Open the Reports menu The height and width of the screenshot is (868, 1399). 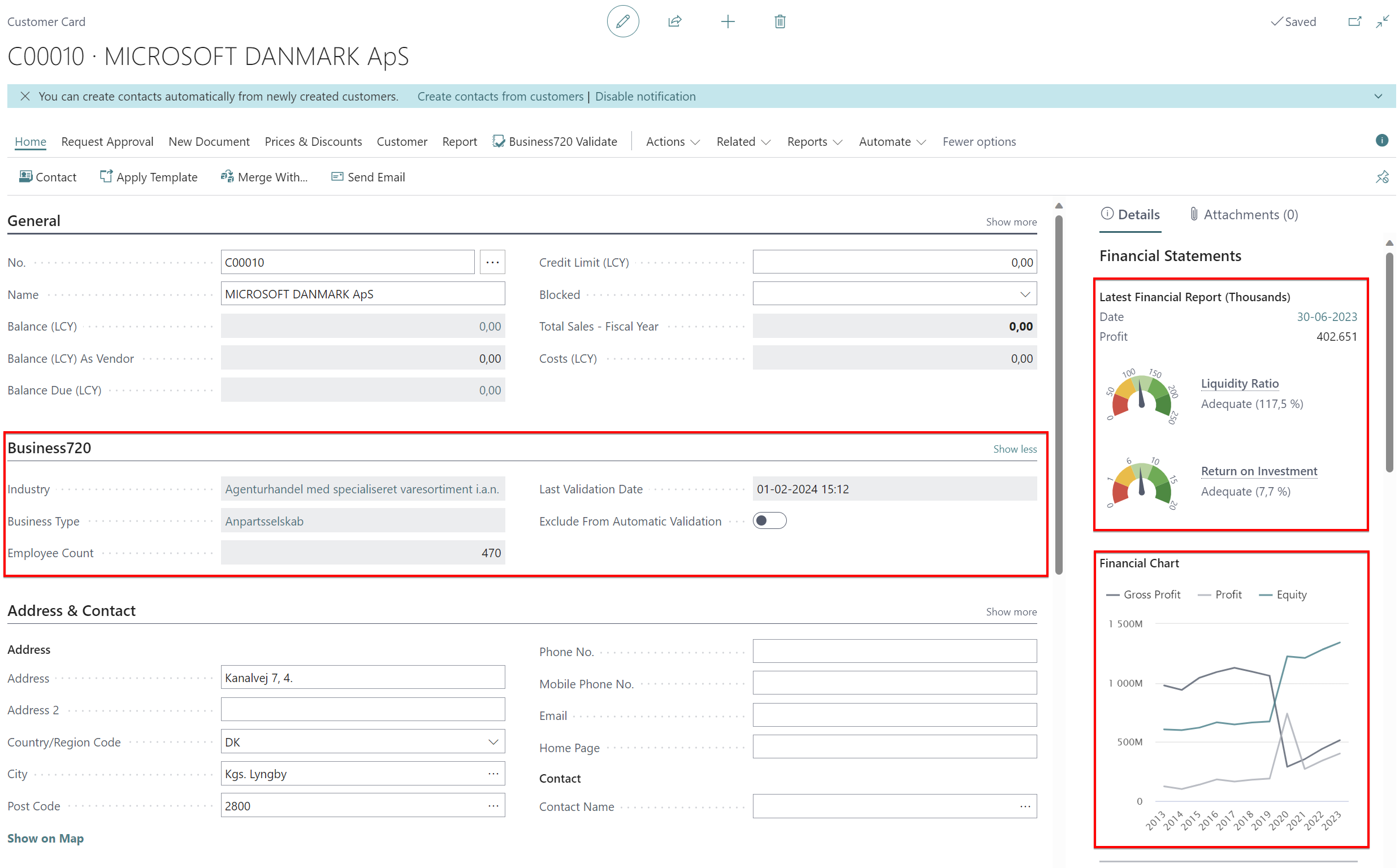coord(815,140)
